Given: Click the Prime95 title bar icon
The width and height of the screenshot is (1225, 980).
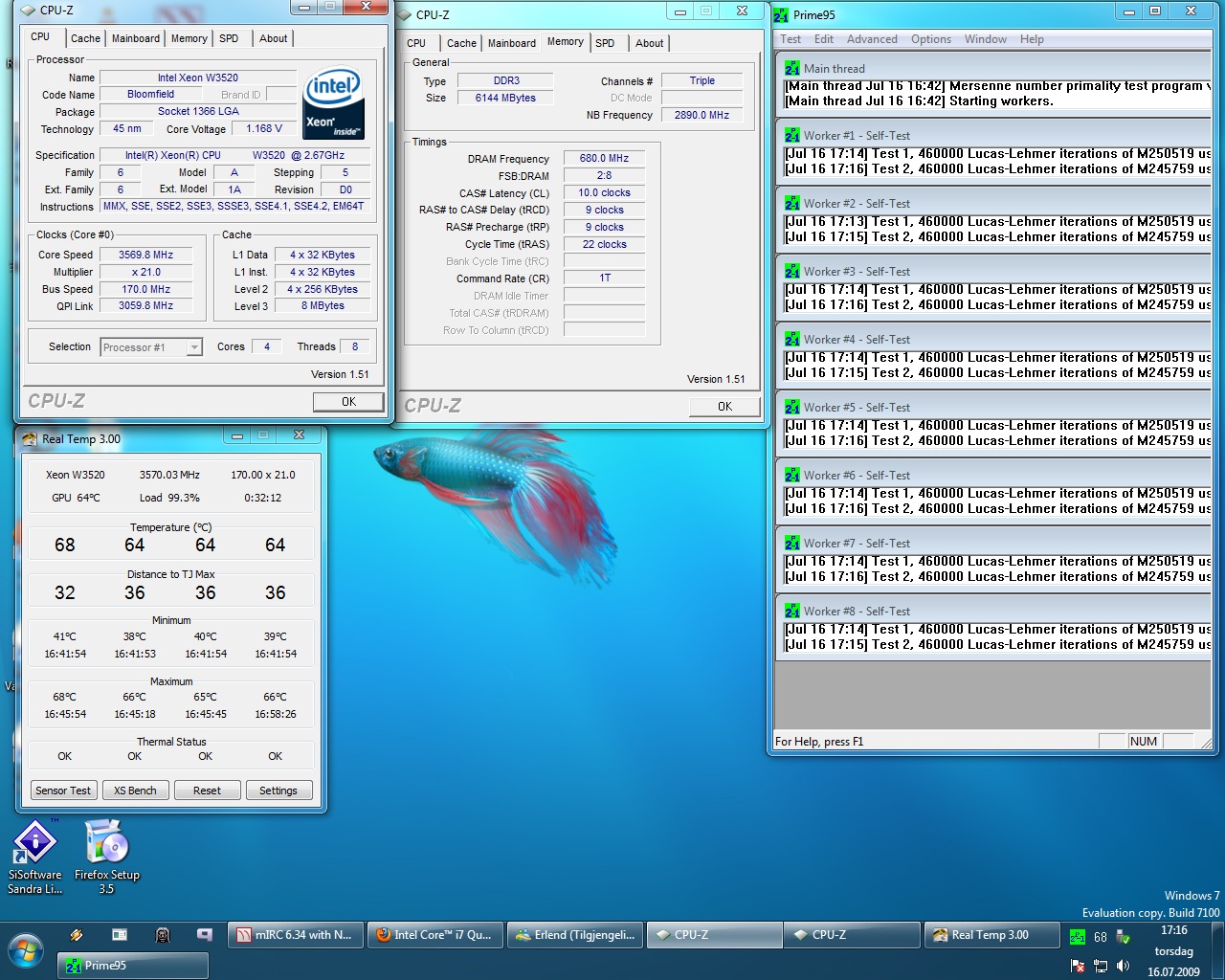Looking at the screenshot, I should point(782,15).
